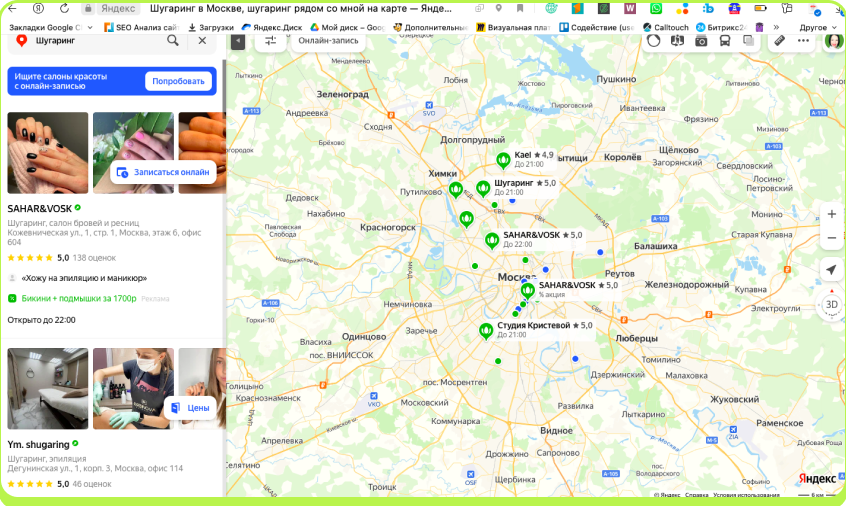Click the location pin icon in address bar

pos(499,9)
